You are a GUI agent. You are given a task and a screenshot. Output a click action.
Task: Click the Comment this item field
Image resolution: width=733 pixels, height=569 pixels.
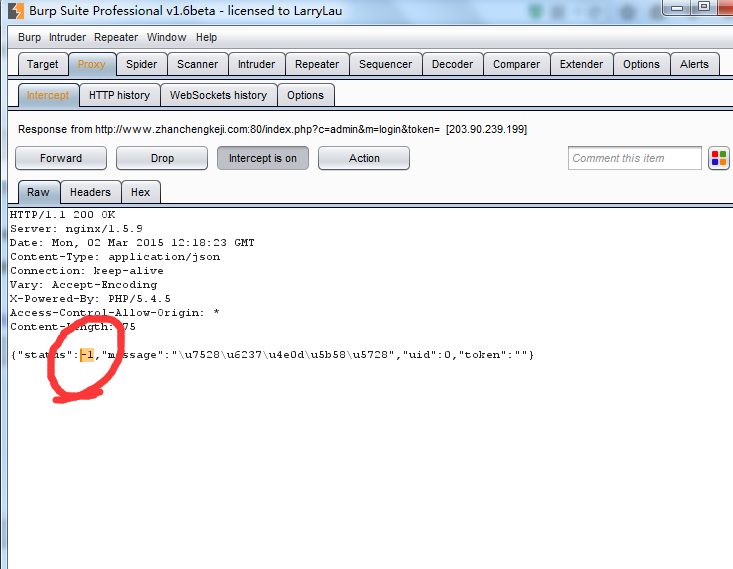click(x=634, y=158)
